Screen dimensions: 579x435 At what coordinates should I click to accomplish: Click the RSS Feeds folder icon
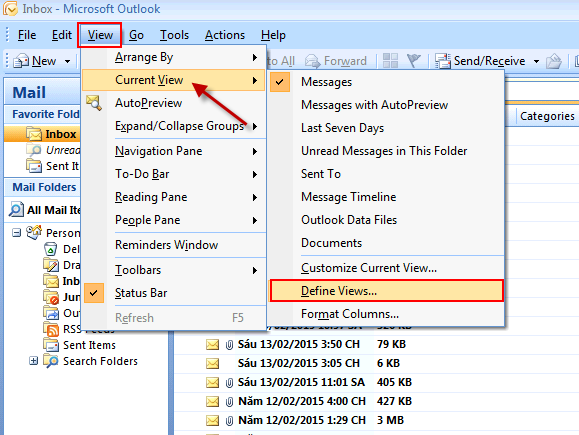click(x=51, y=329)
